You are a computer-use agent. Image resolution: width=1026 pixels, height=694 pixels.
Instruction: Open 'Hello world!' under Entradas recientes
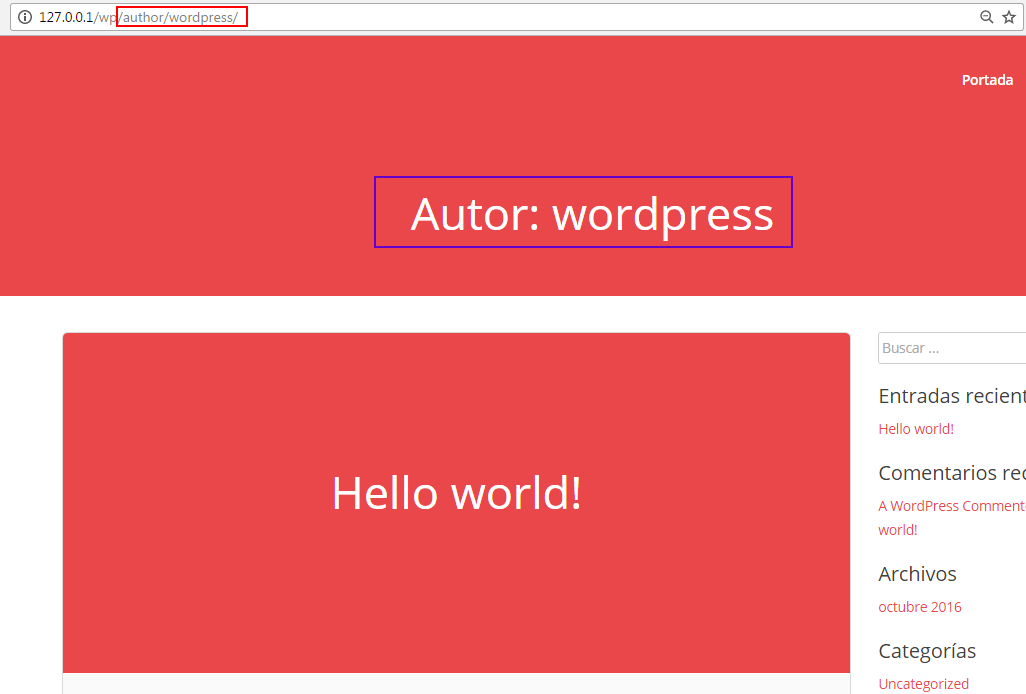915,429
